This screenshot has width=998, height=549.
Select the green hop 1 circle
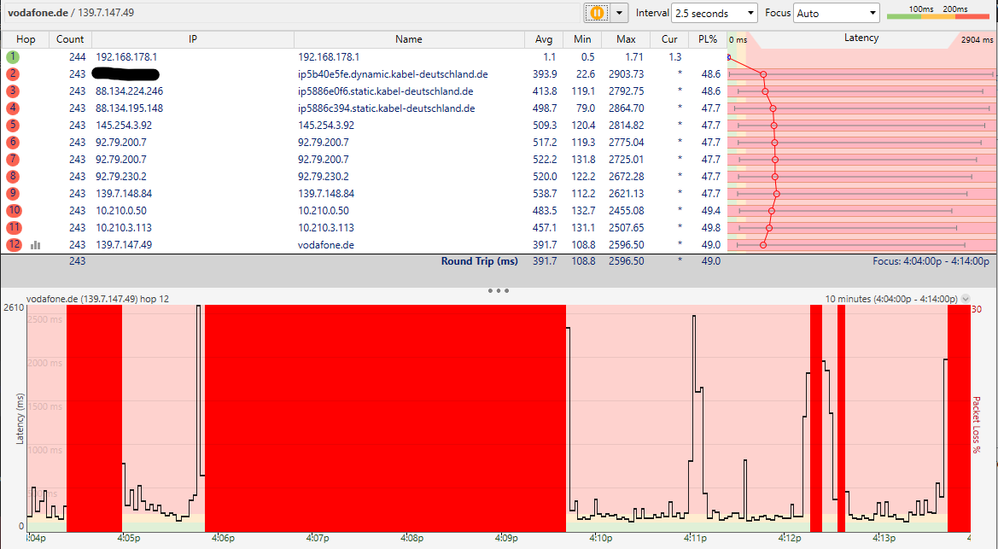(x=13, y=57)
